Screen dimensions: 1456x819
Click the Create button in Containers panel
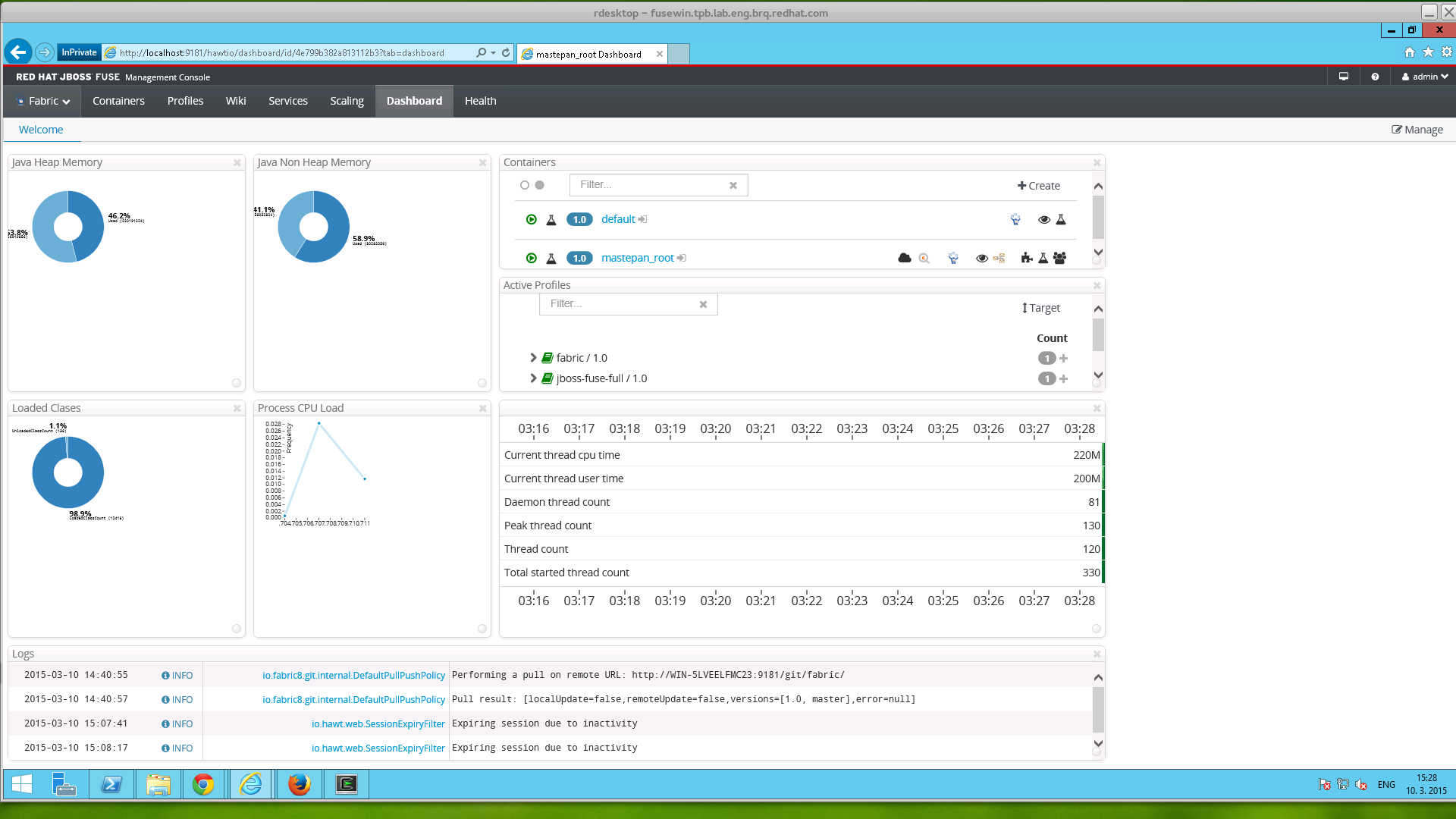point(1039,186)
